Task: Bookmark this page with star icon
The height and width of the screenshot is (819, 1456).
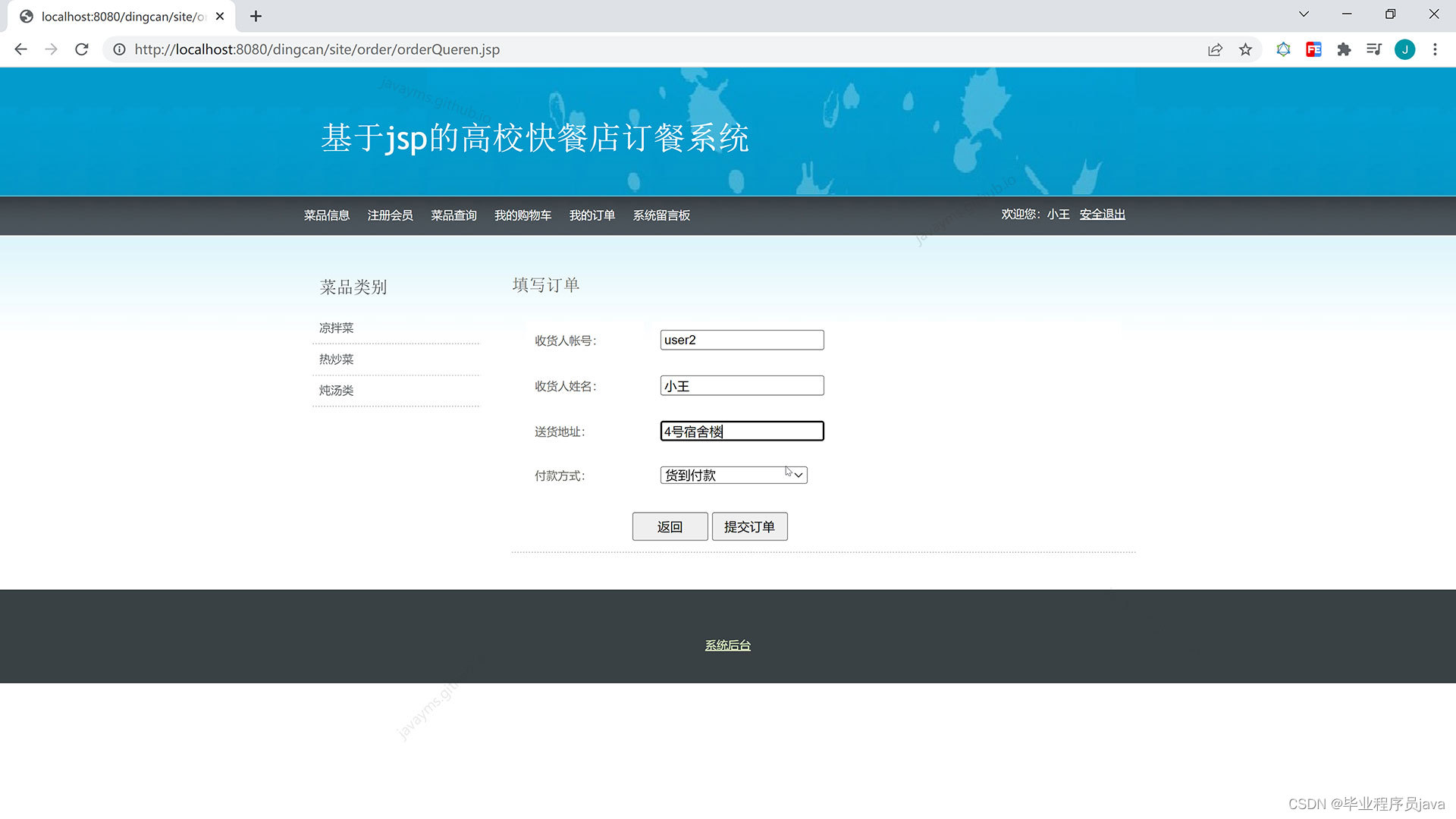Action: (1245, 49)
